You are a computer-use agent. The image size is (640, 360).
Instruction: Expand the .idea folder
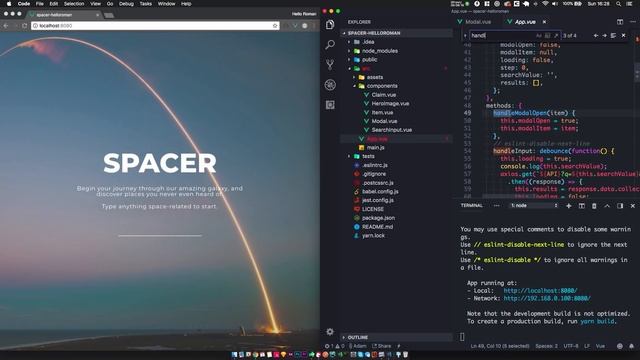click(349, 42)
